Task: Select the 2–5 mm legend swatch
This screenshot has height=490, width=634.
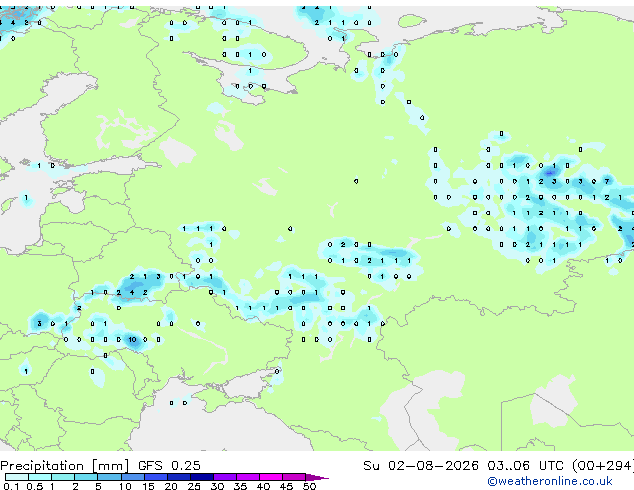Action: [x=86, y=477]
